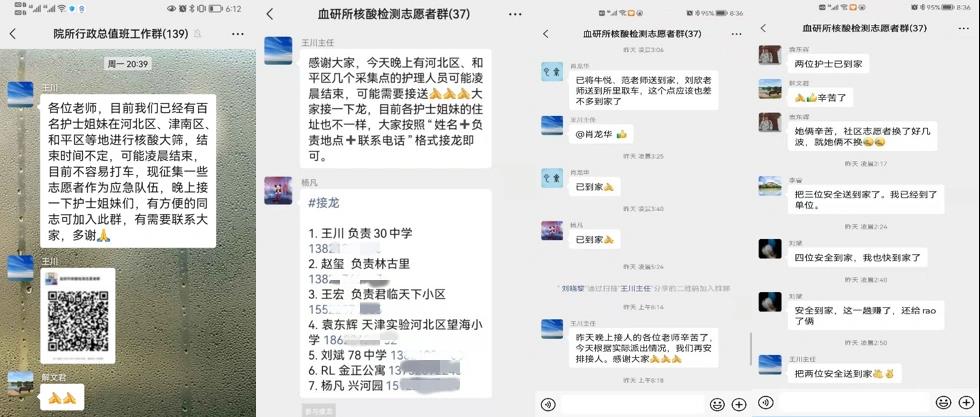Open the #接龙 link in 杨凡's message
This screenshot has width=980, height=417.
click(324, 203)
